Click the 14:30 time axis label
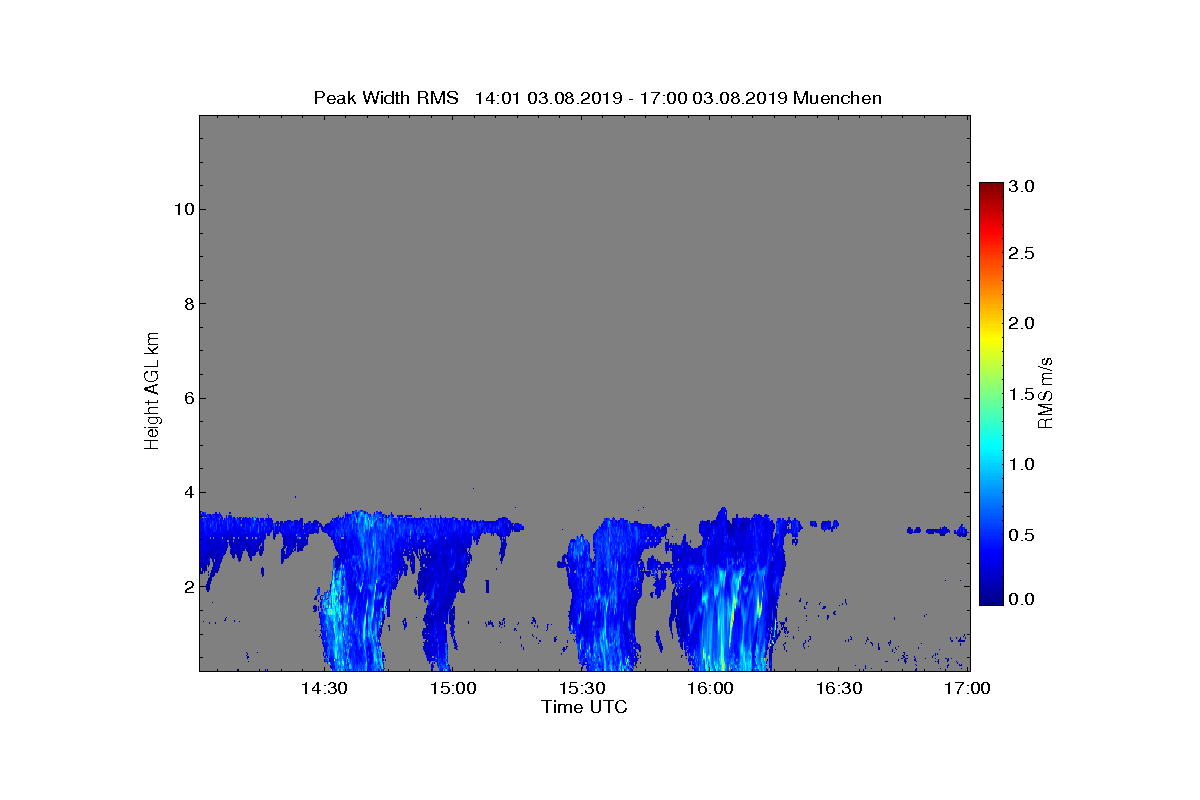Viewport: 1200px width, 800px height. point(326,689)
